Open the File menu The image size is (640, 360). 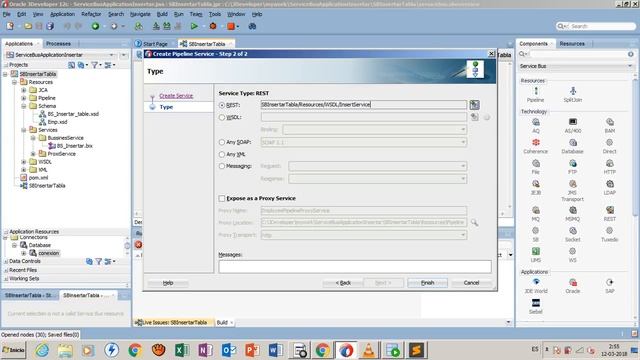point(7,14)
